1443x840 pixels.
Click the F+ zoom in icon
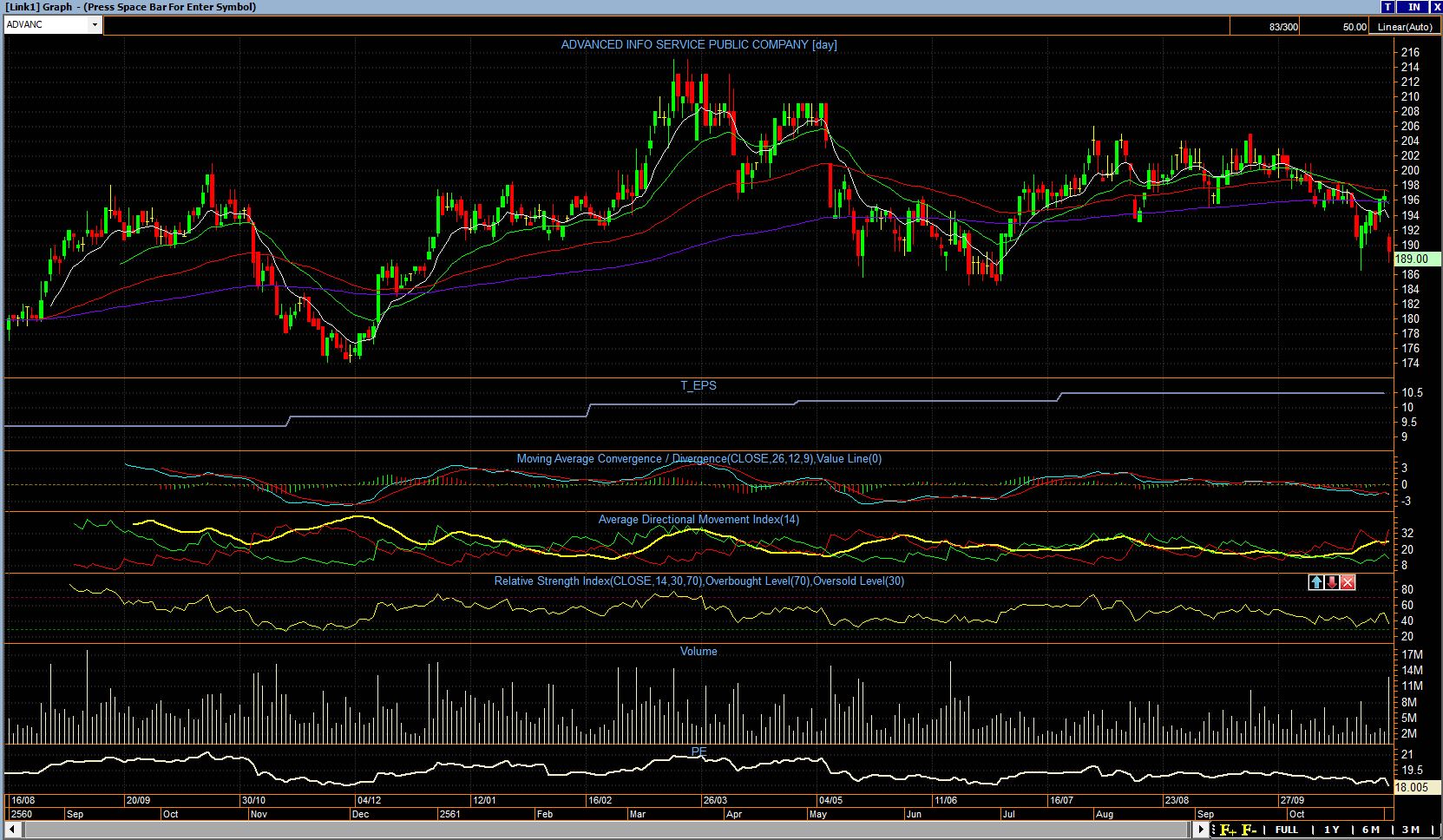pyautogui.click(x=1228, y=830)
